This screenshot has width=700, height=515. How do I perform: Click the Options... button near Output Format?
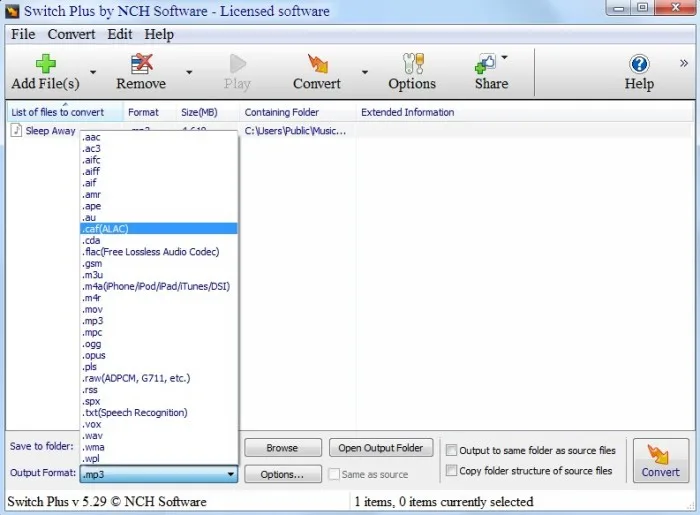283,474
